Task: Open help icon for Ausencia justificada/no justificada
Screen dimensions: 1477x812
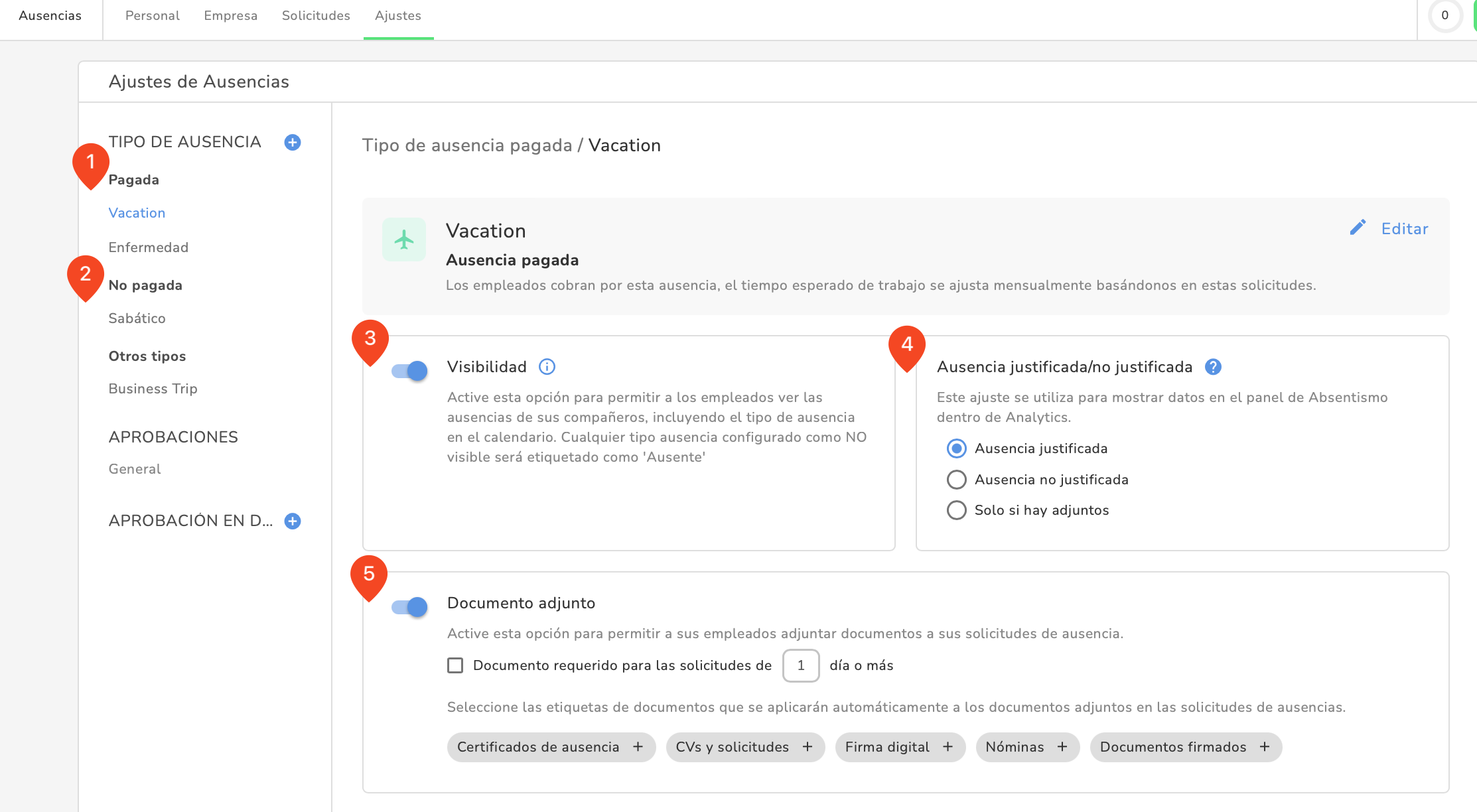Action: pyautogui.click(x=1213, y=367)
